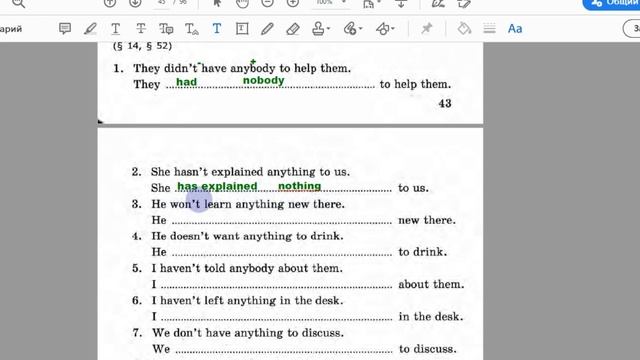Click sentence 'I haven't told anybody about them.'
This screenshot has width=640, height=360.
coord(247,268)
